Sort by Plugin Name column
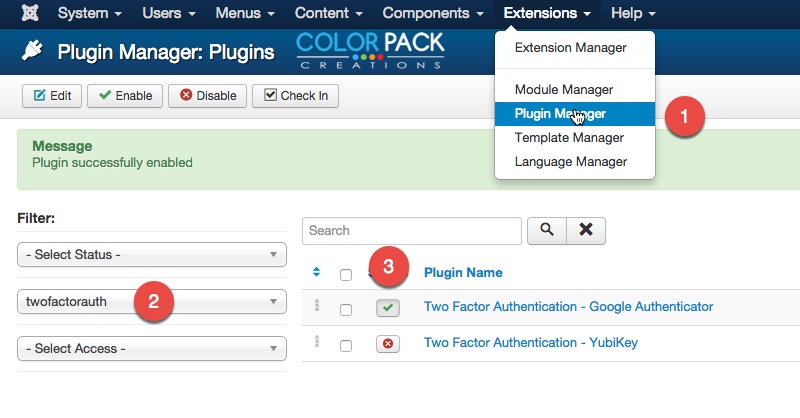The image size is (800, 418). pos(463,273)
